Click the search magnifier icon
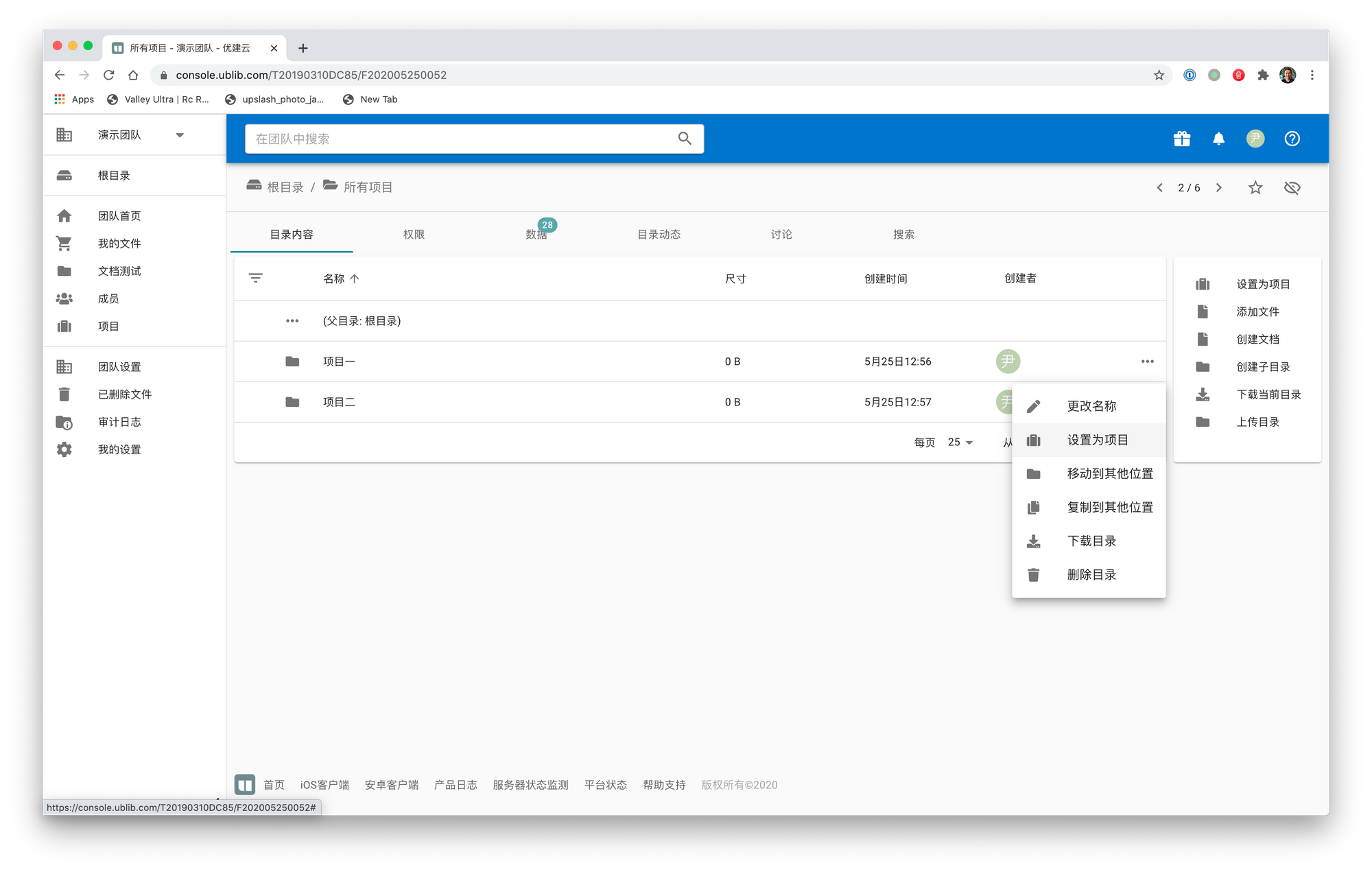 coord(684,139)
